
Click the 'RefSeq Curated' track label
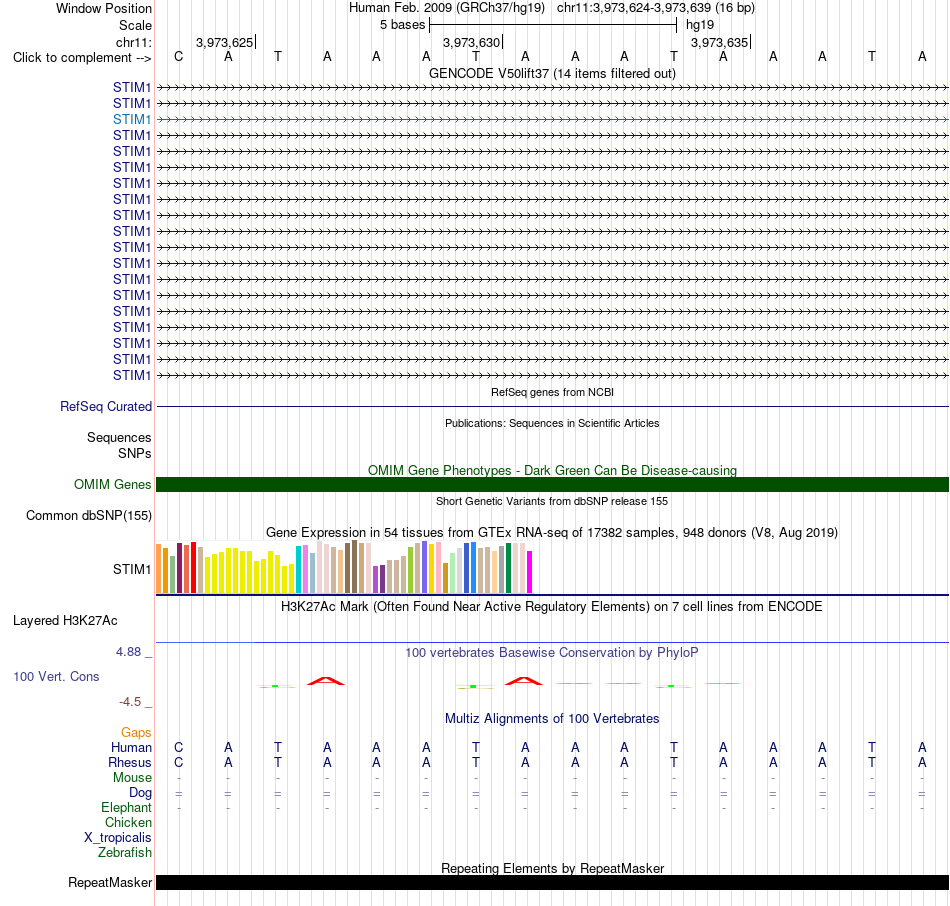tap(105, 407)
